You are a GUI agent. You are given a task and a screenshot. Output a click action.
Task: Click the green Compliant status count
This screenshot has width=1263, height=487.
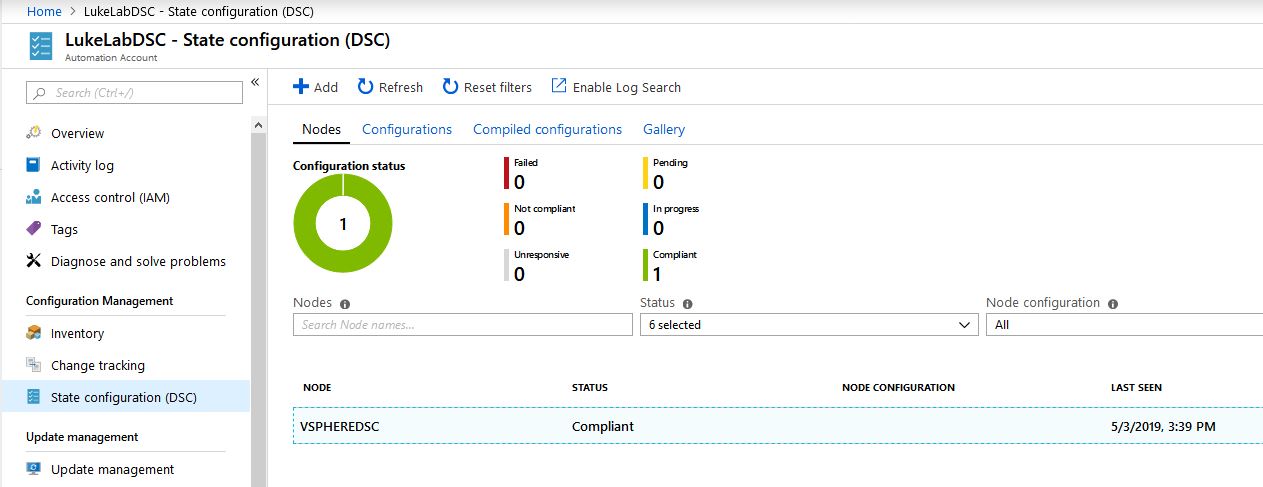click(x=657, y=274)
